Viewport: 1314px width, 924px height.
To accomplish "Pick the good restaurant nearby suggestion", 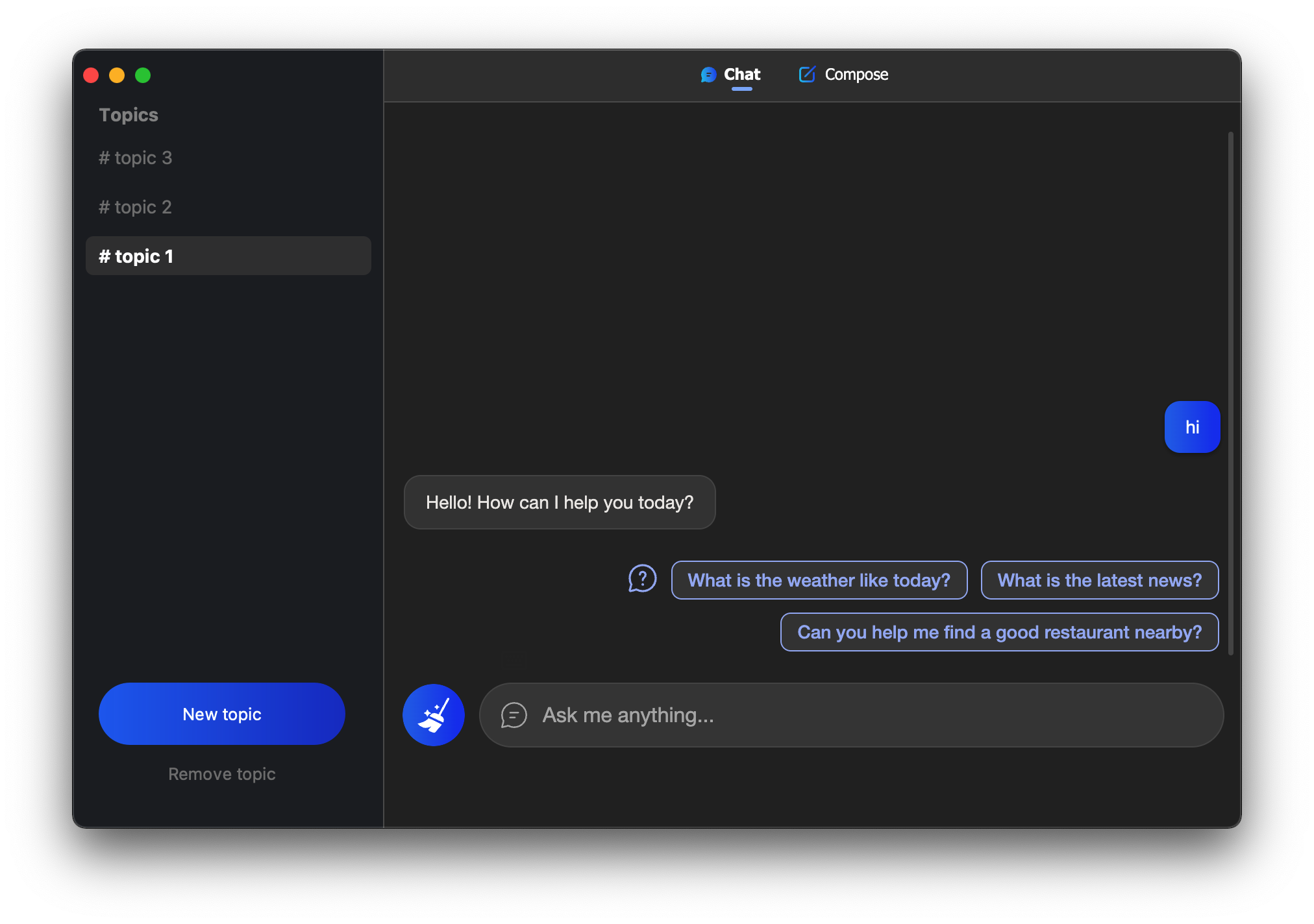I will pyautogui.click(x=999, y=632).
